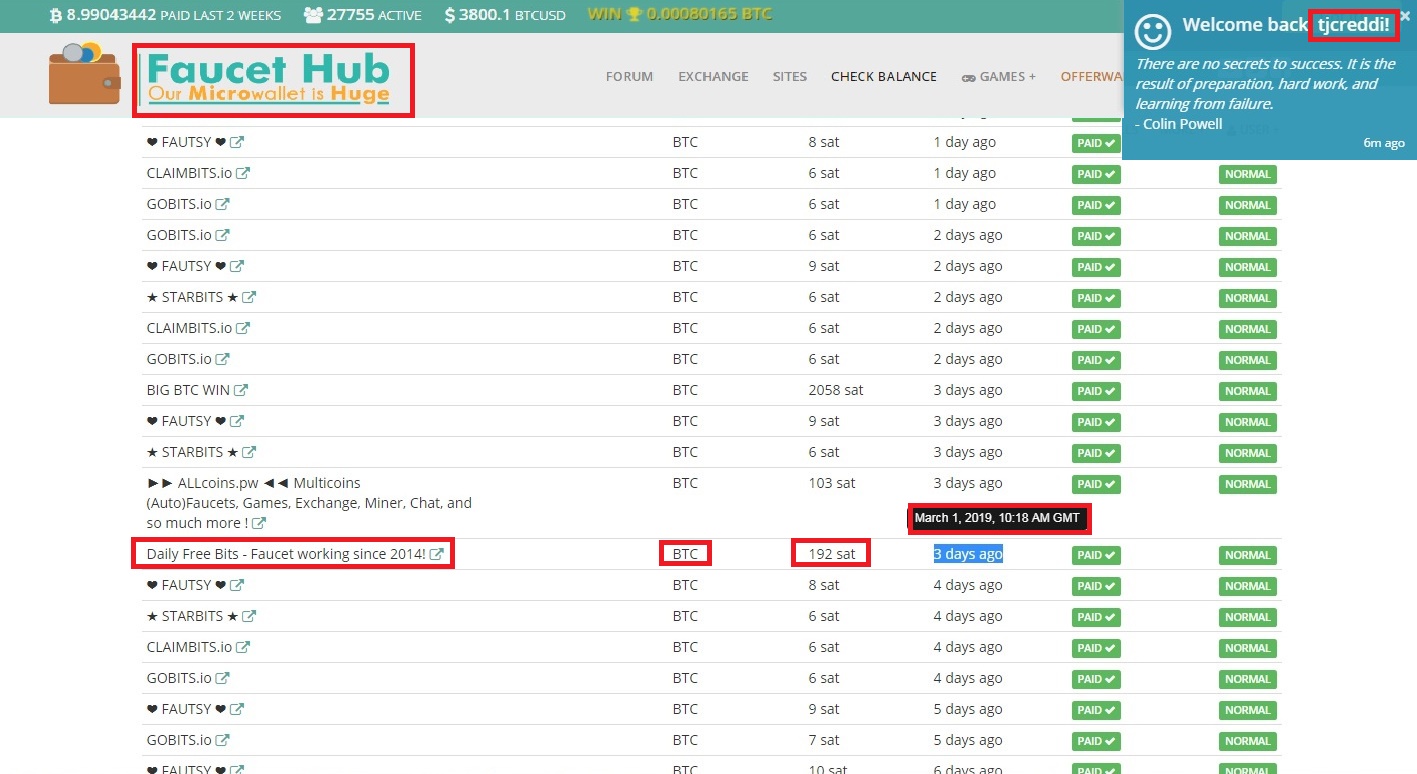Click NORMAL badge in Daily Free Bits row
Viewport: 1417px width, 774px height.
tap(1247, 555)
